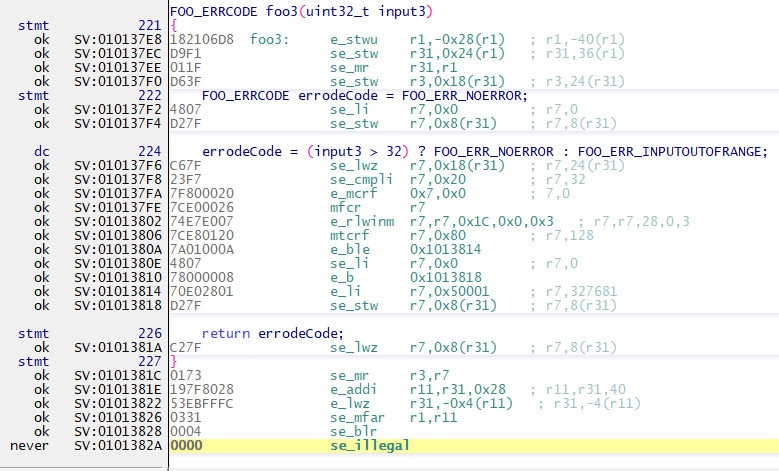Screen dimensions: 779x471
Task: Click the e_addi instruction mnemonic
Action: coord(354,389)
